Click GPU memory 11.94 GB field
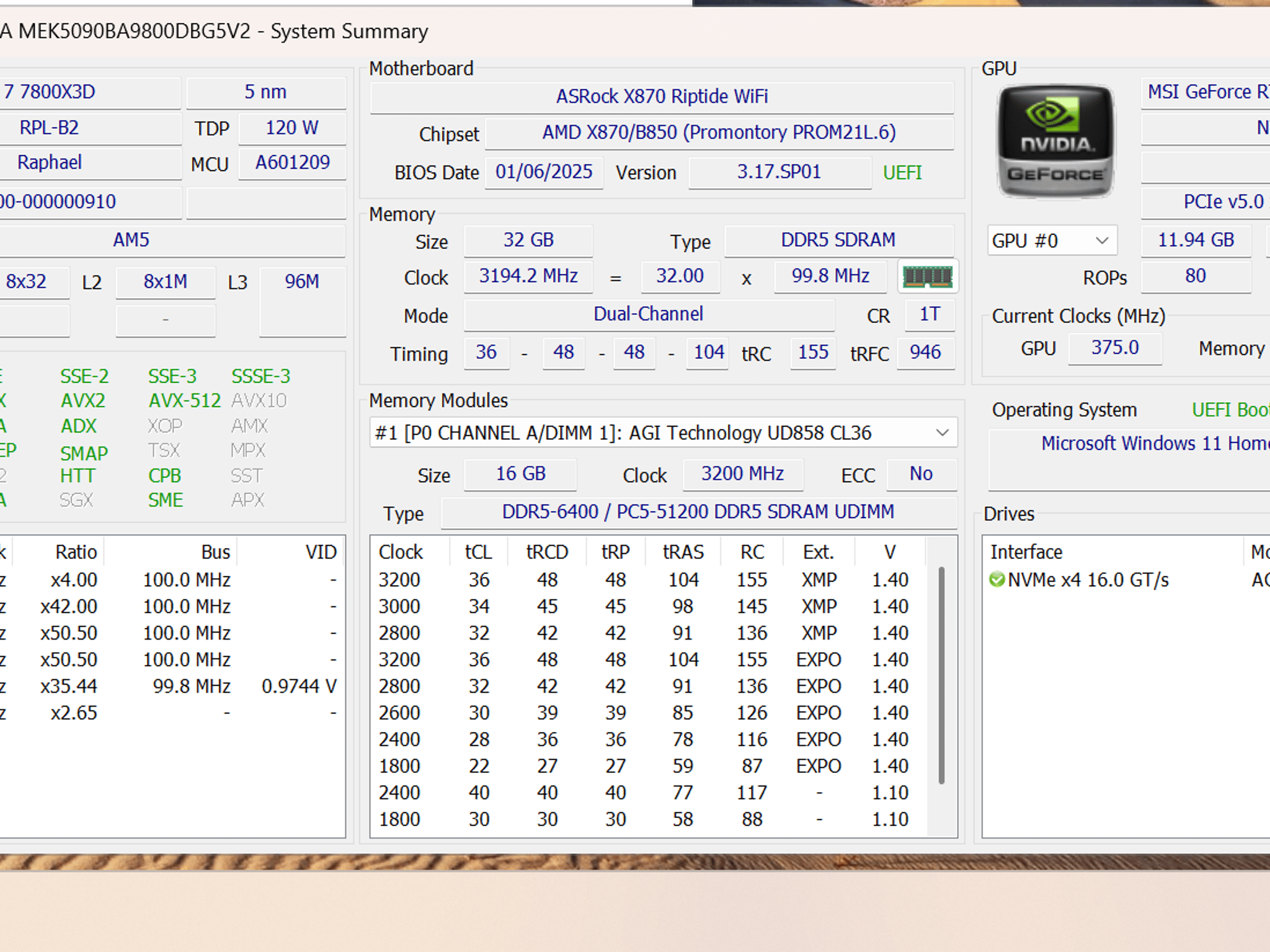Image resolution: width=1270 pixels, height=952 pixels. [x=1196, y=240]
